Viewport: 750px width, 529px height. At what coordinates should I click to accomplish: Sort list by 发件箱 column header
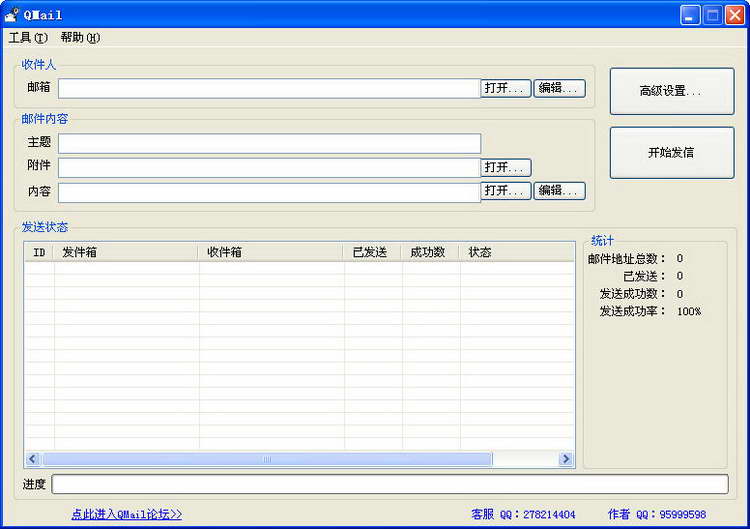tap(125, 252)
